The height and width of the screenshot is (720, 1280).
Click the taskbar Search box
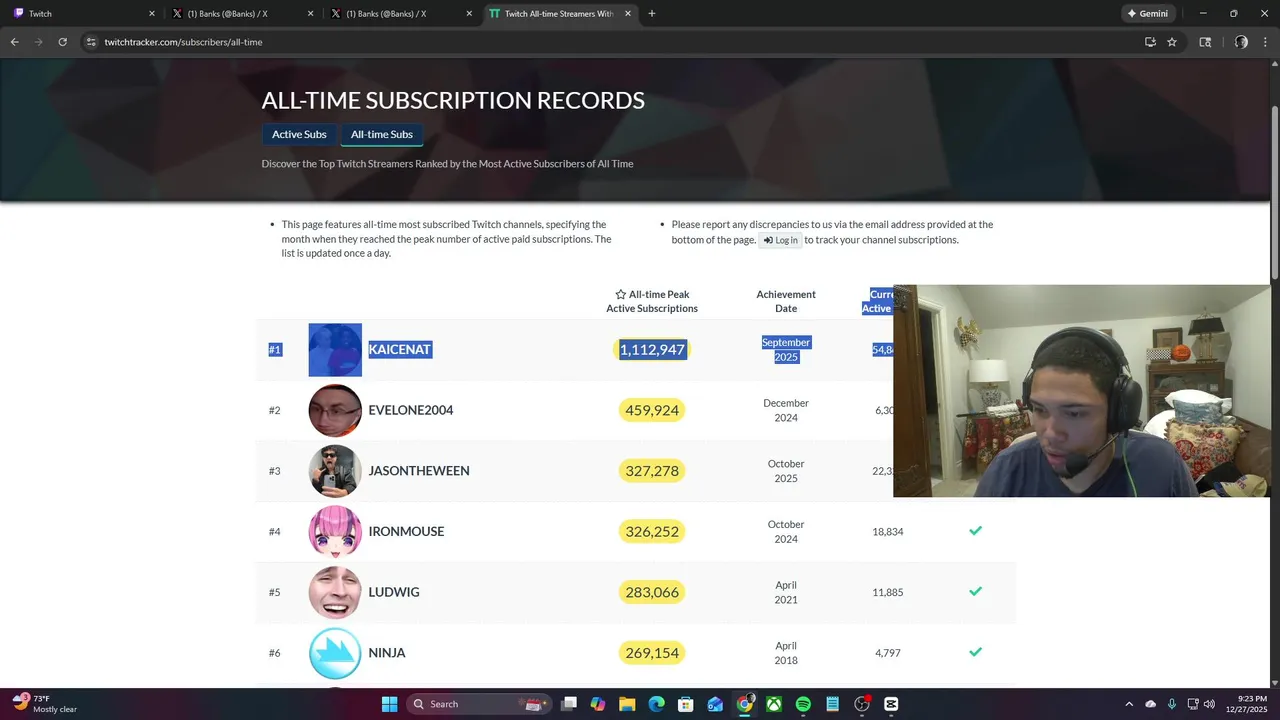[477, 704]
